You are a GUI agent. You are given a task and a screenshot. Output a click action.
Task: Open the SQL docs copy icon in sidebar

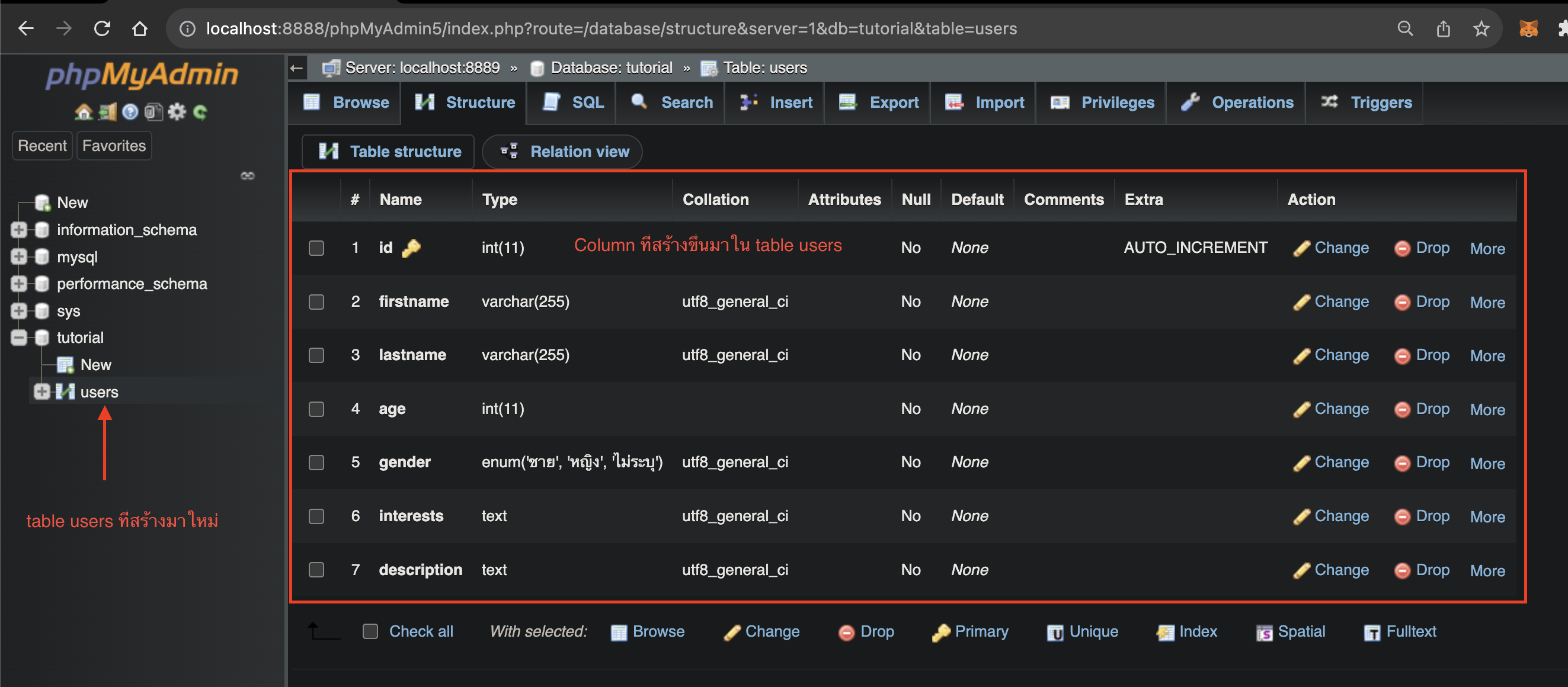click(x=153, y=112)
